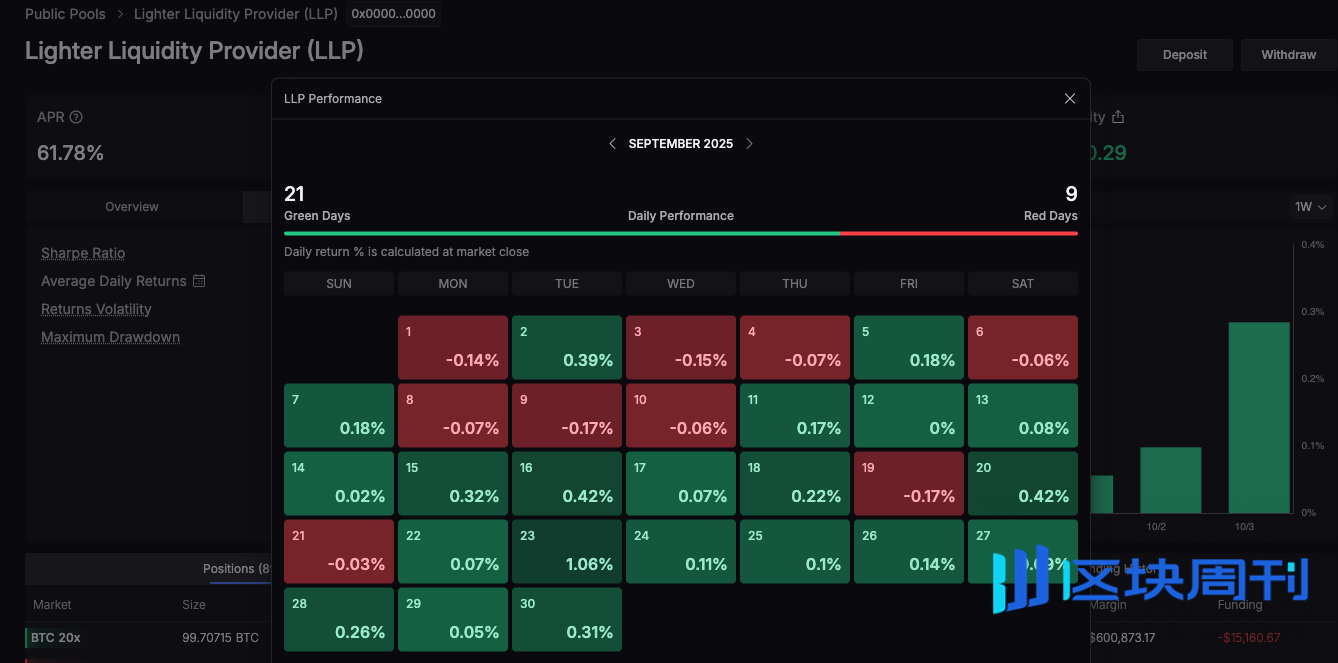The width and height of the screenshot is (1338, 663).
Task: Select September 19 red day cell
Action: point(908,483)
